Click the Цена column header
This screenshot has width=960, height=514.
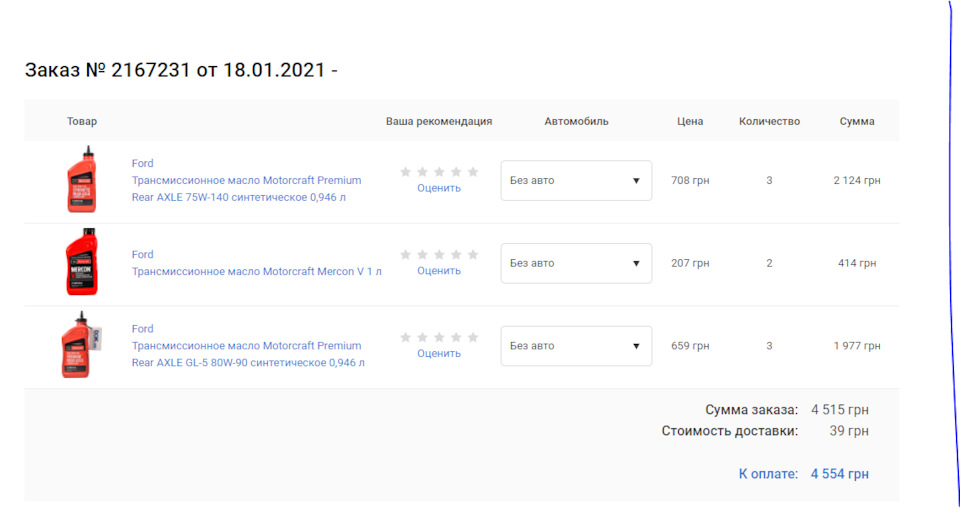coord(690,121)
